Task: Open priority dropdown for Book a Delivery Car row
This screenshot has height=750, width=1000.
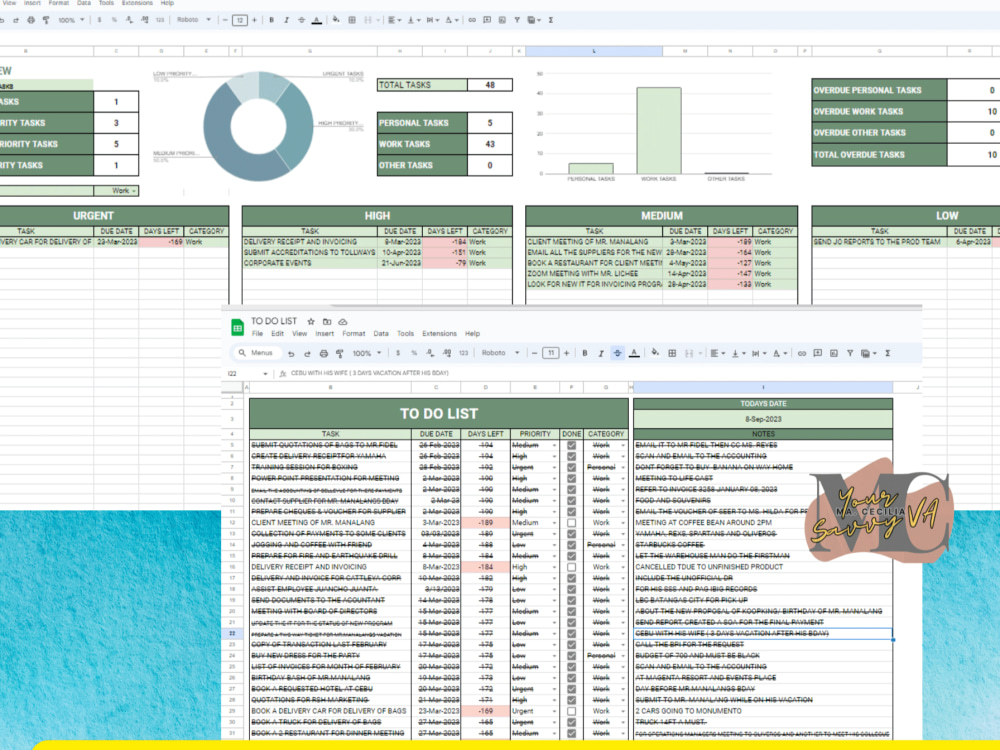Action: click(x=555, y=710)
